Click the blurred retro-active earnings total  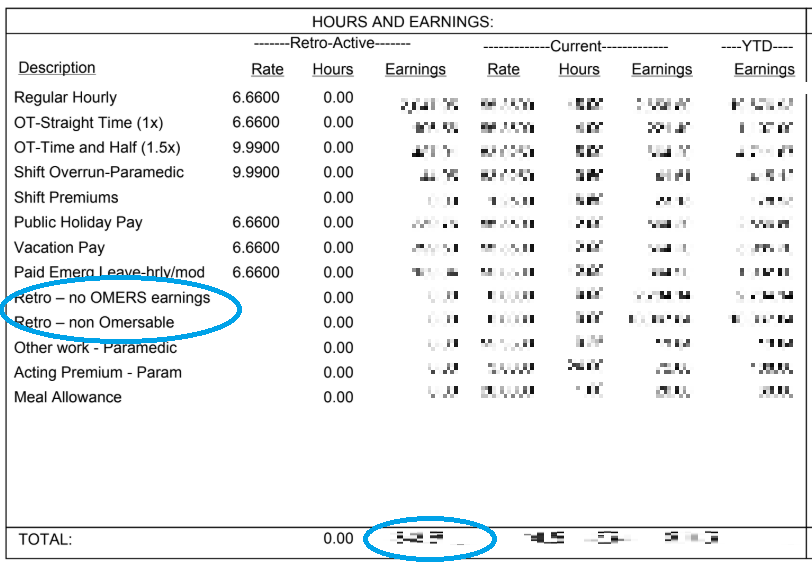tap(430, 539)
